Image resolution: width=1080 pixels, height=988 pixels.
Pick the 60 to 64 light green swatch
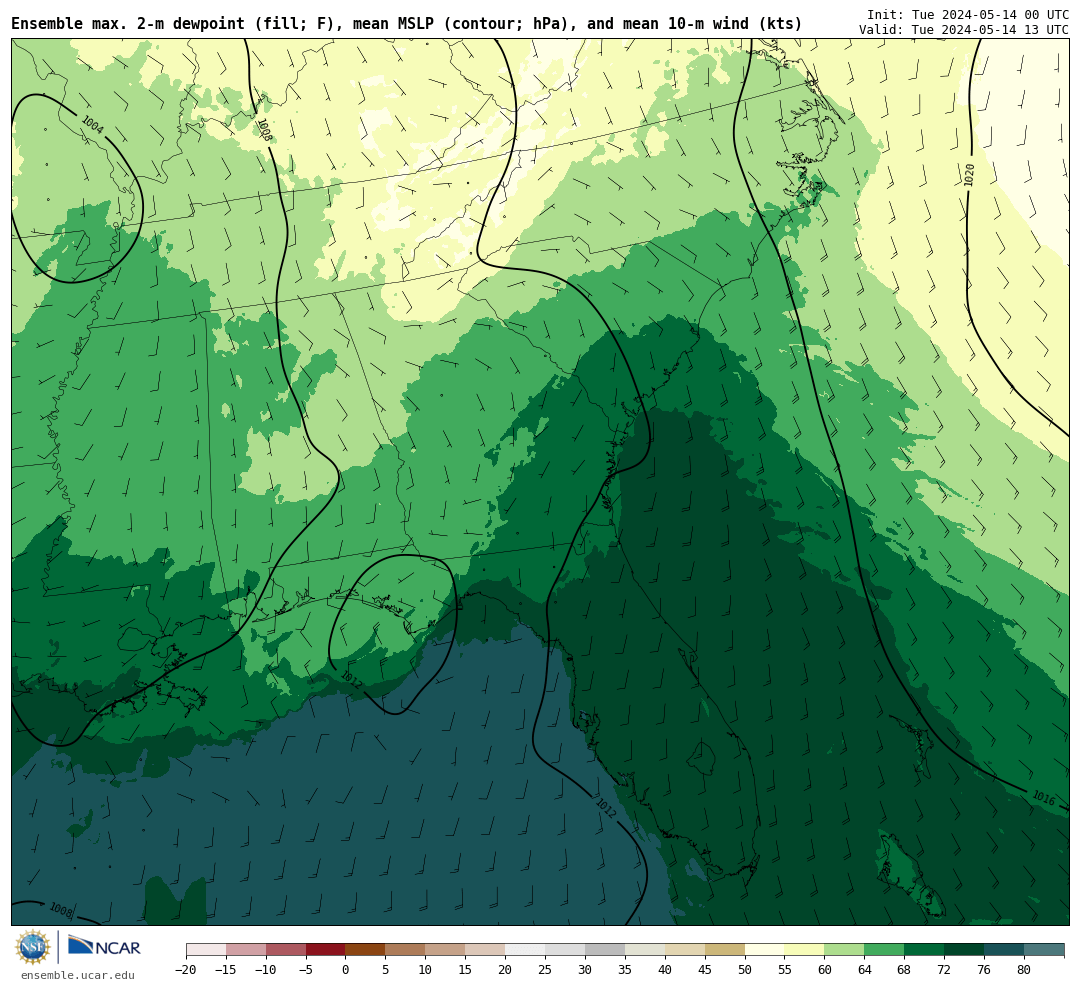[x=845, y=950]
